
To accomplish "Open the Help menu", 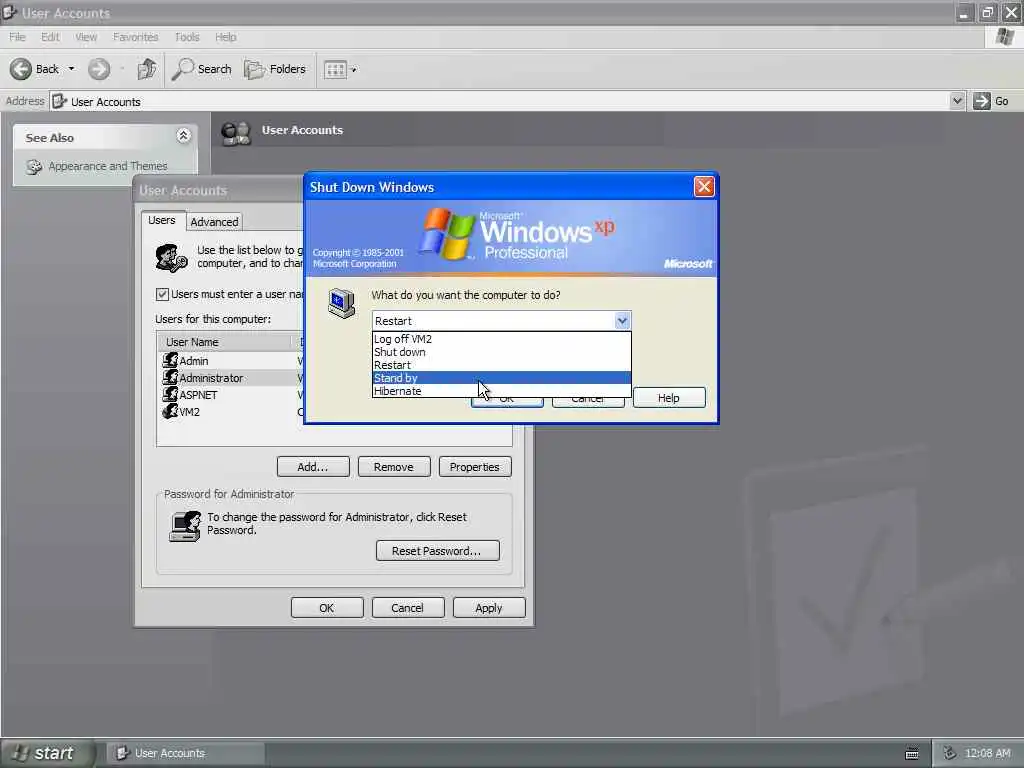I will [x=226, y=37].
